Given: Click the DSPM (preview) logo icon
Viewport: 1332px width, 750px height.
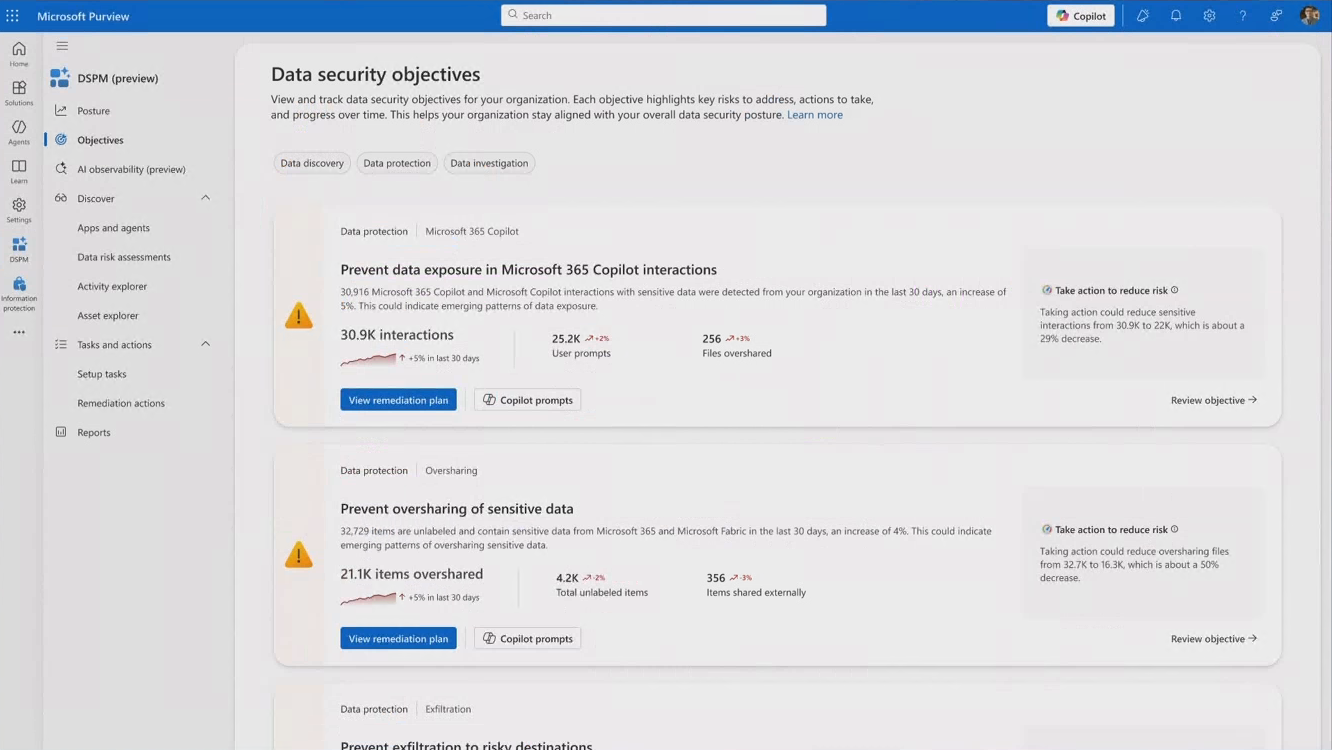Looking at the screenshot, I should [60, 78].
